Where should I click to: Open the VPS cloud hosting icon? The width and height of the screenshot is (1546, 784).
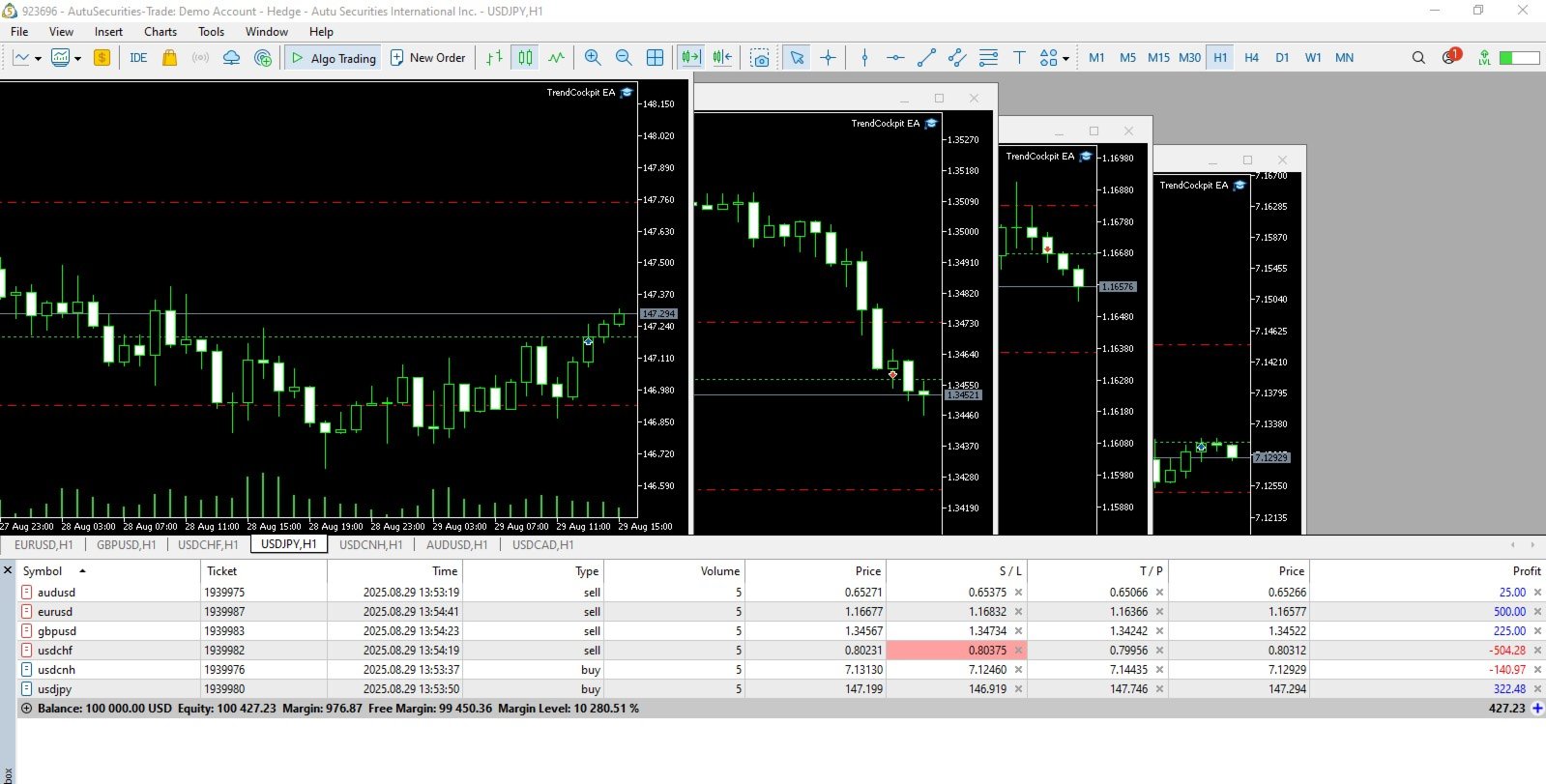[x=231, y=58]
